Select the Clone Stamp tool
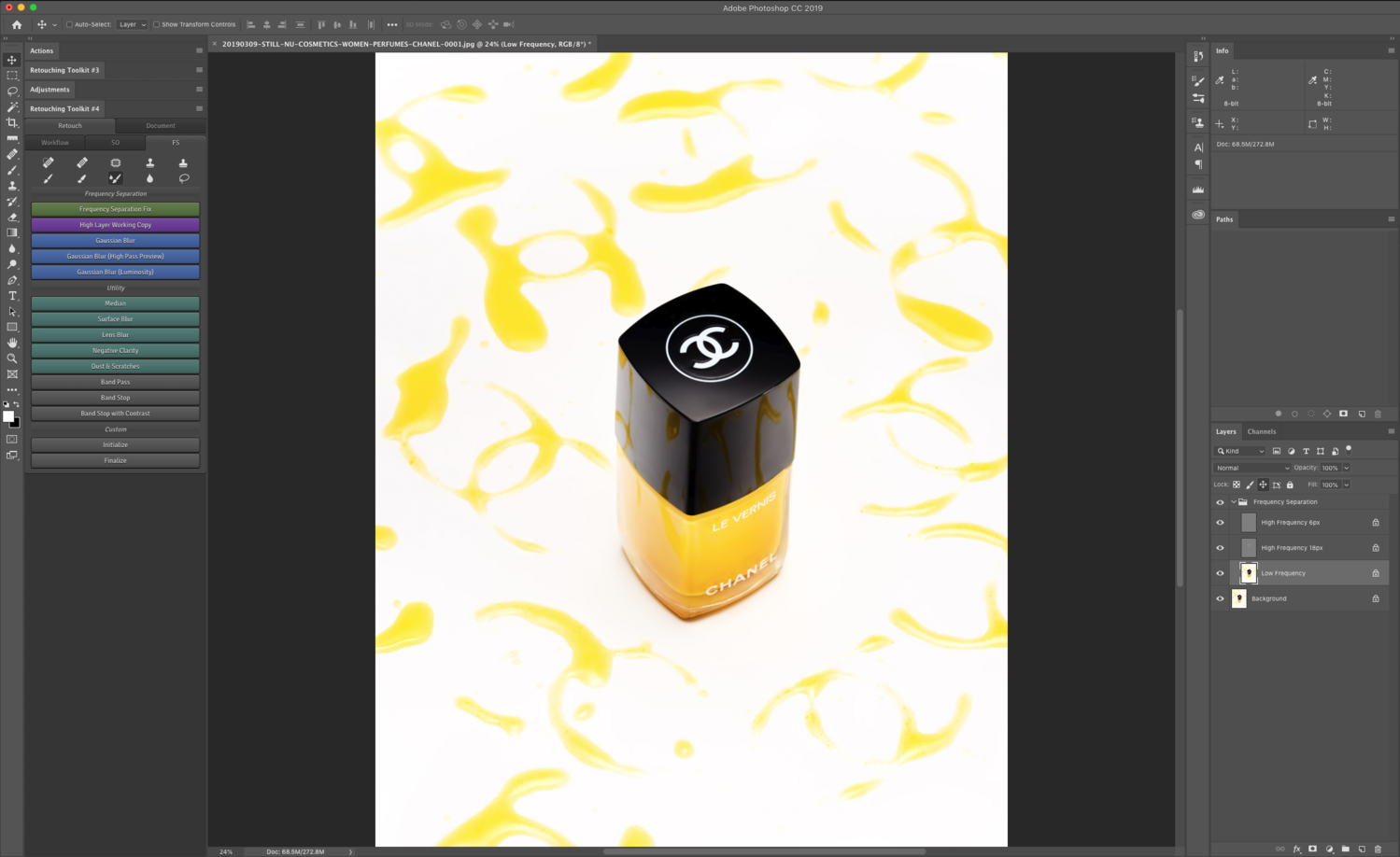 pyautogui.click(x=12, y=186)
